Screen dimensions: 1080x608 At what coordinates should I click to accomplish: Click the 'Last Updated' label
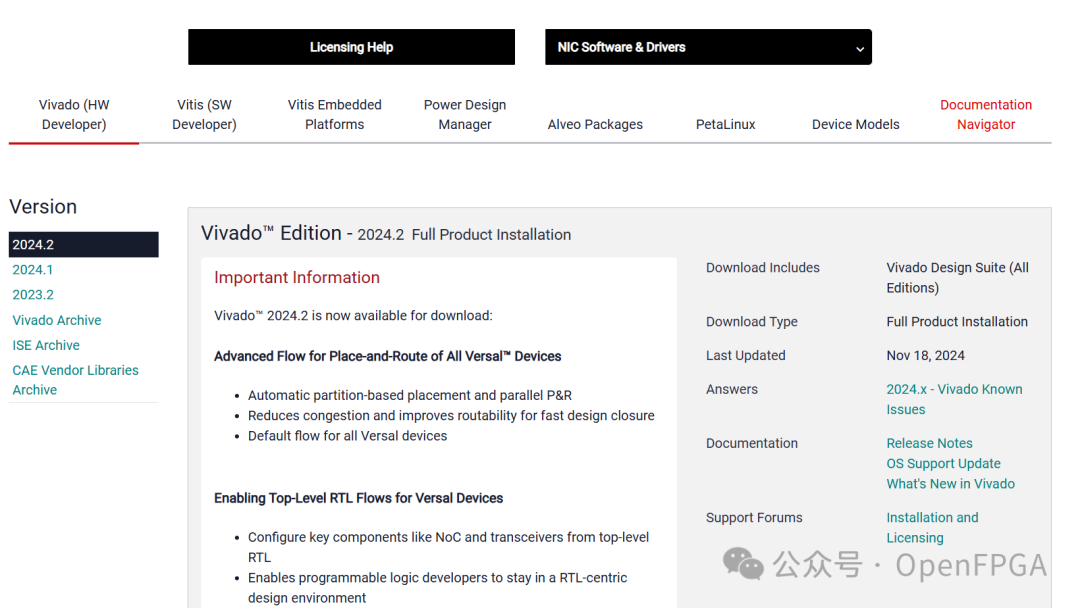tap(745, 355)
